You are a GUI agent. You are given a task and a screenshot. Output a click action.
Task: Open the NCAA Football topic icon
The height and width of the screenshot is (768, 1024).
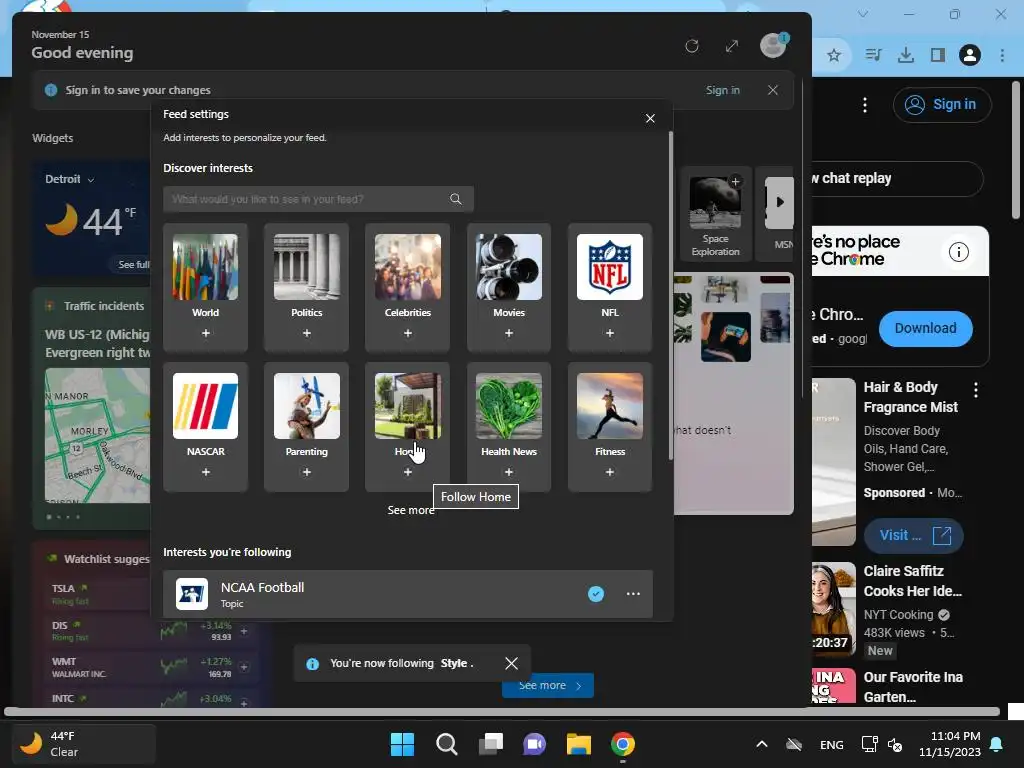[x=192, y=594]
